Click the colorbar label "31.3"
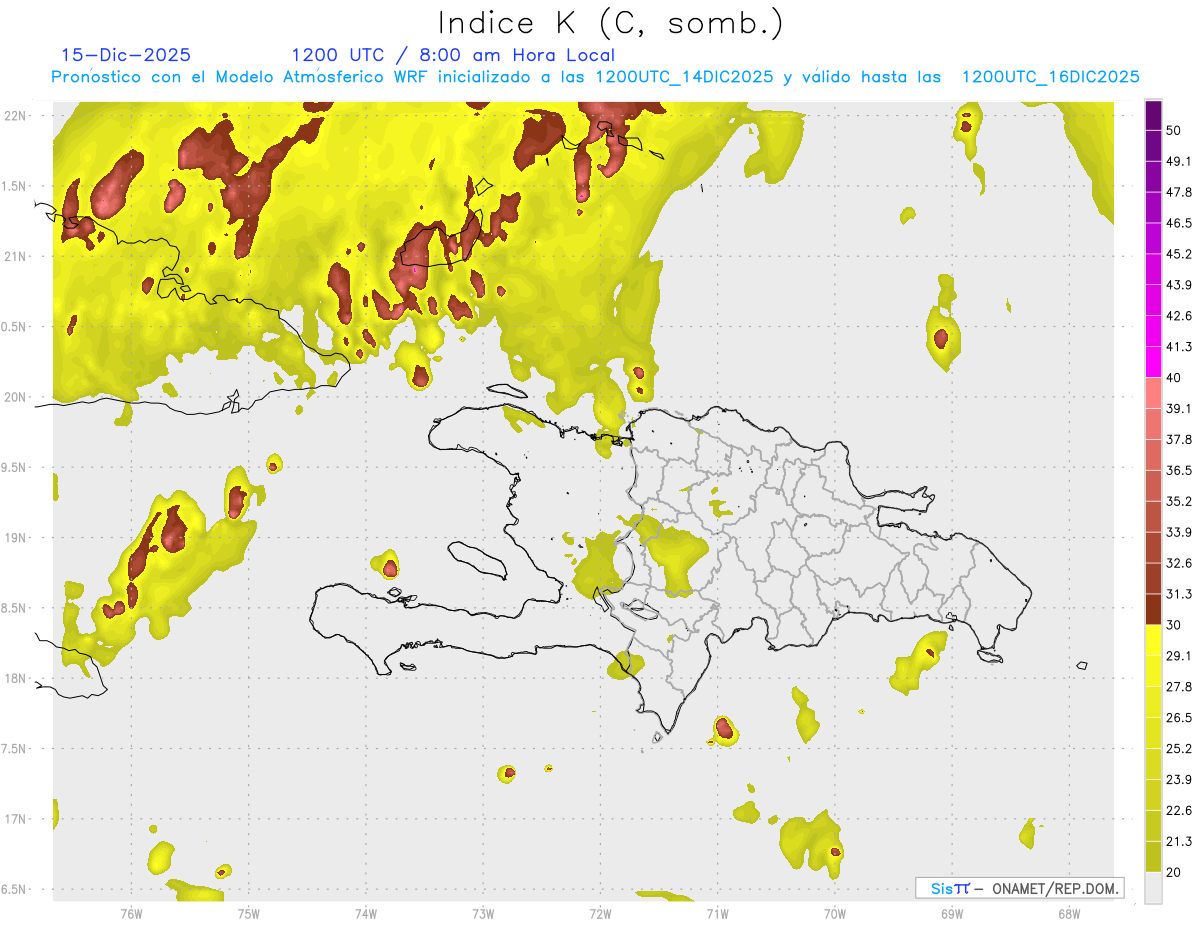The width and height of the screenshot is (1200, 927). (1179, 594)
